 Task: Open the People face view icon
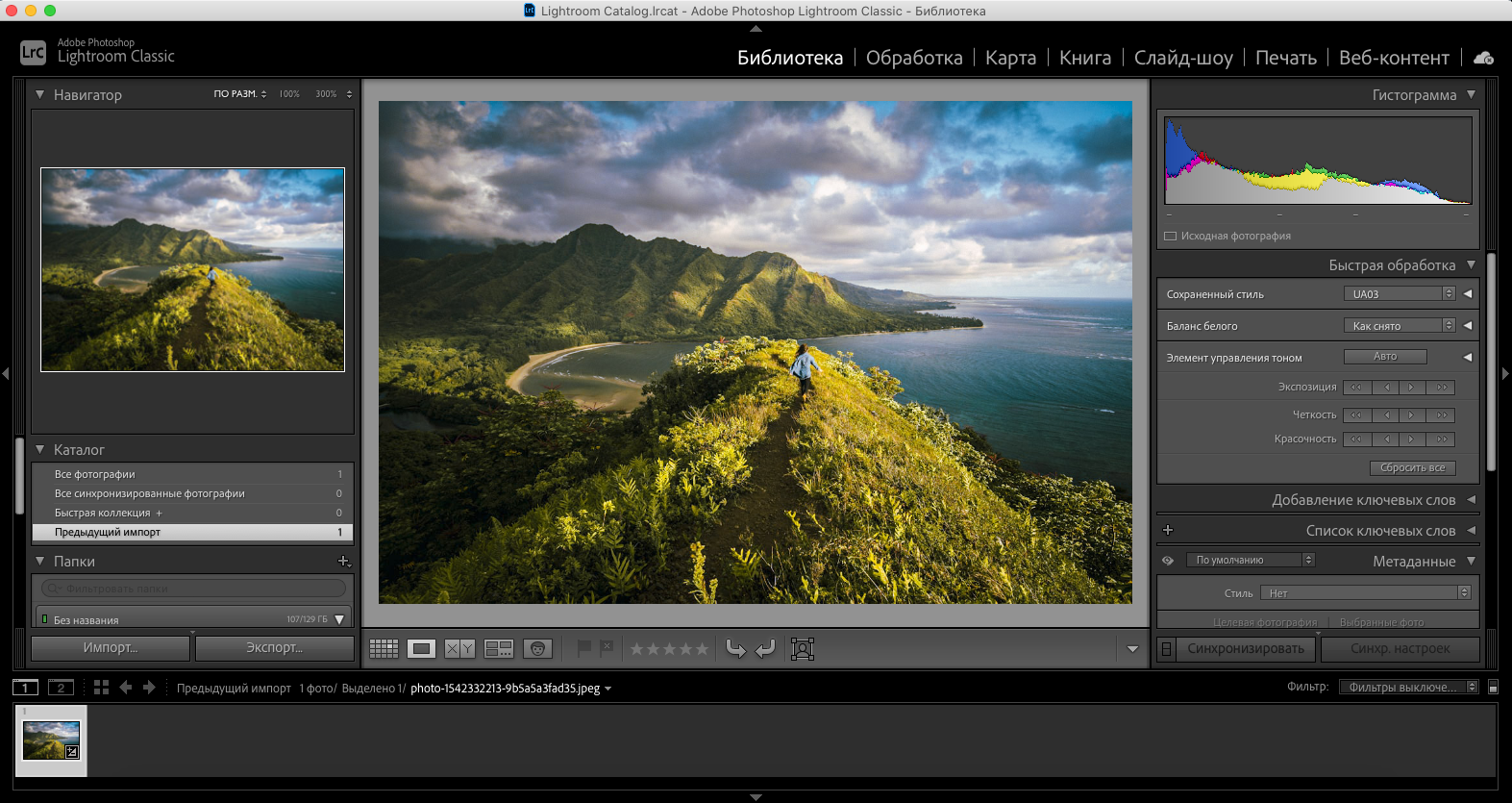pyautogui.click(x=537, y=649)
